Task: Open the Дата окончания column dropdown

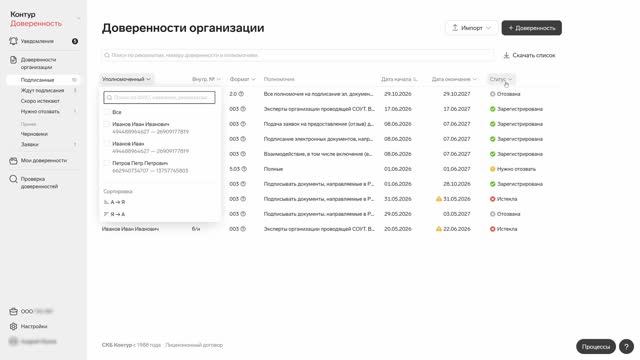Action: [x=454, y=79]
